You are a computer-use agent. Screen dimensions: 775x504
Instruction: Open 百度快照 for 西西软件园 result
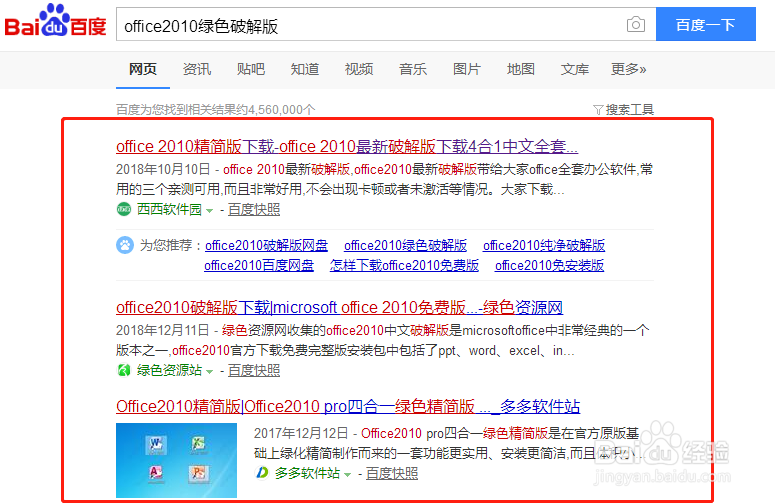[x=254, y=210]
